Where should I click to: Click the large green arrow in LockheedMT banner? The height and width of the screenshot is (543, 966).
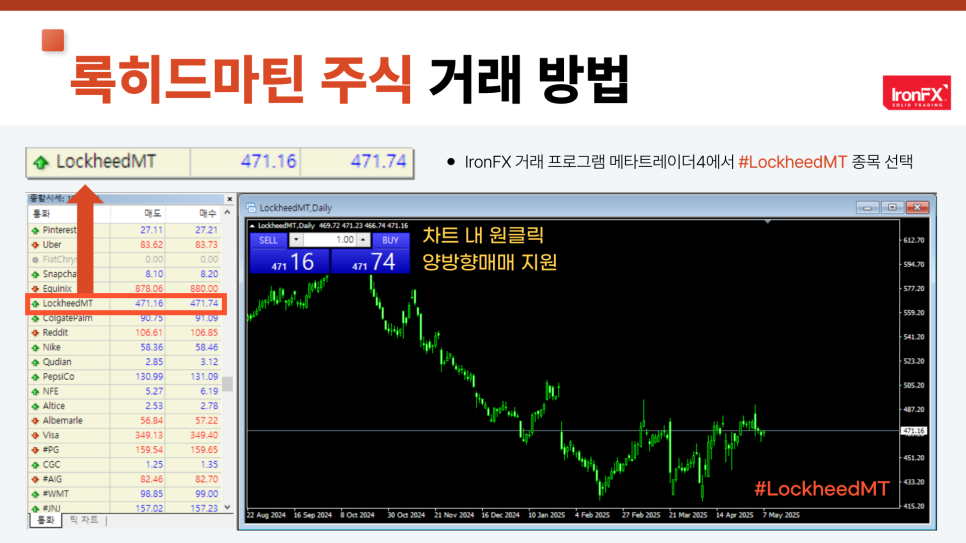(41, 162)
